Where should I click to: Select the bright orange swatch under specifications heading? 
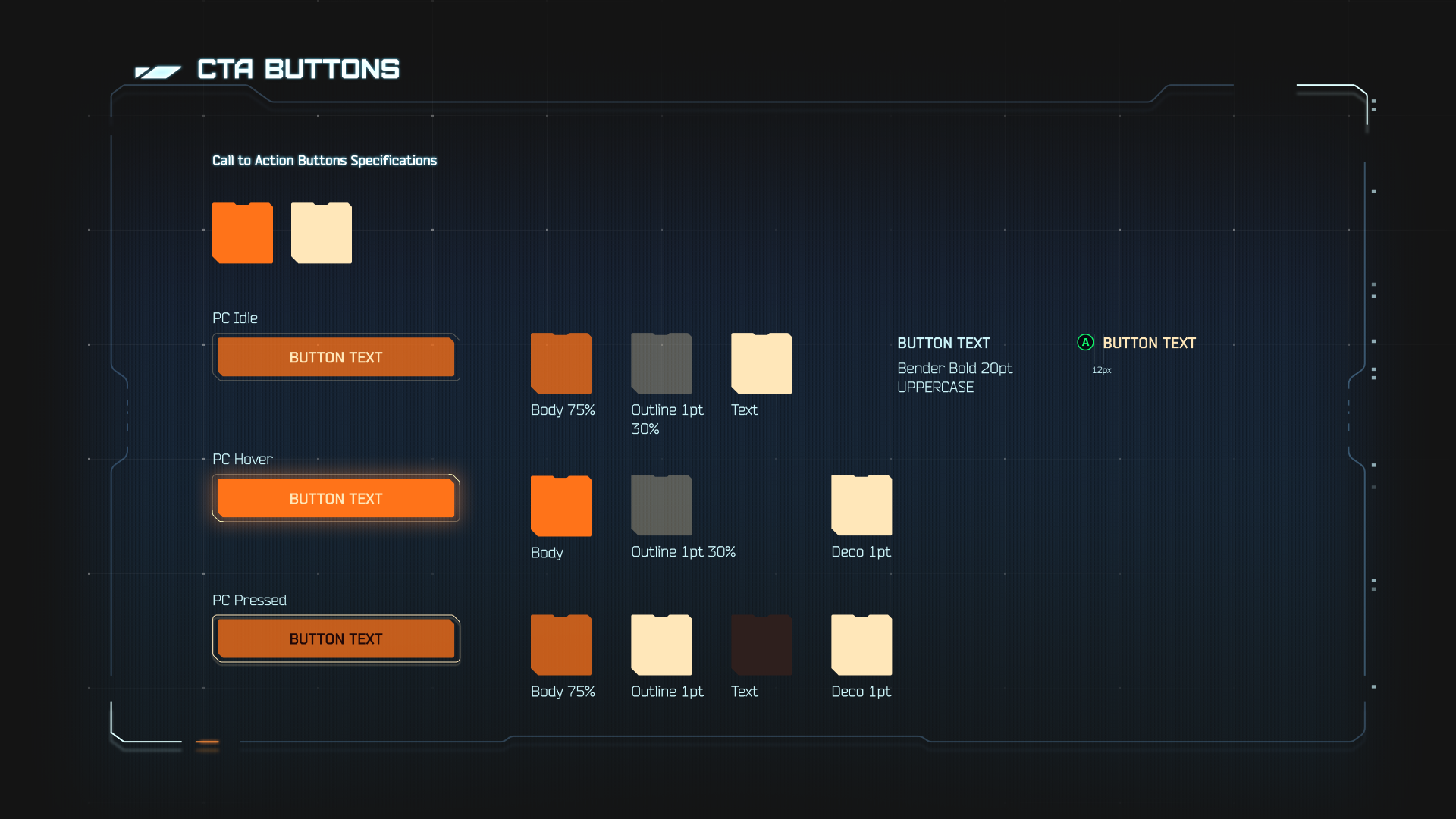coord(243,234)
